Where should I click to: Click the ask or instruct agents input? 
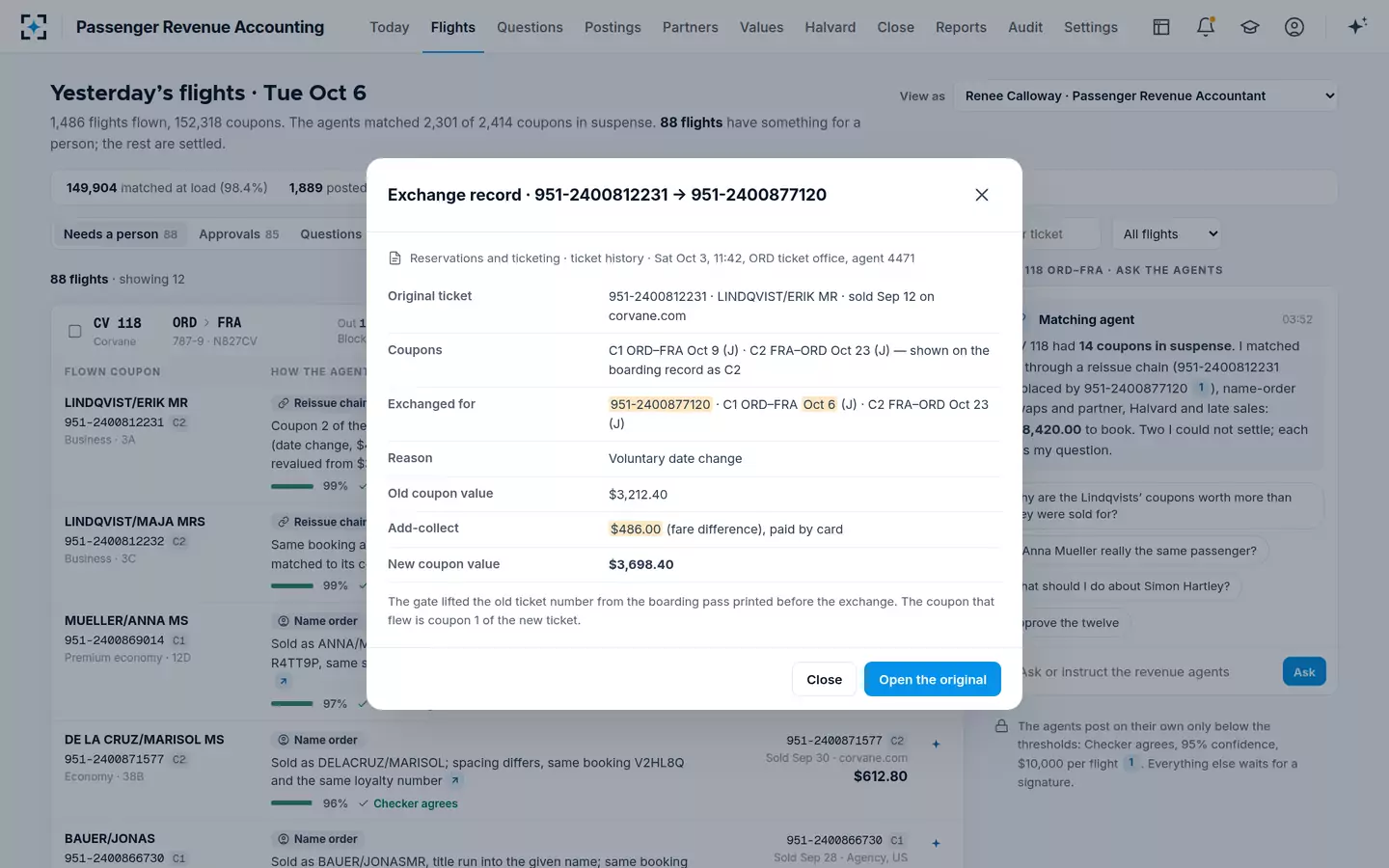click(x=1143, y=672)
